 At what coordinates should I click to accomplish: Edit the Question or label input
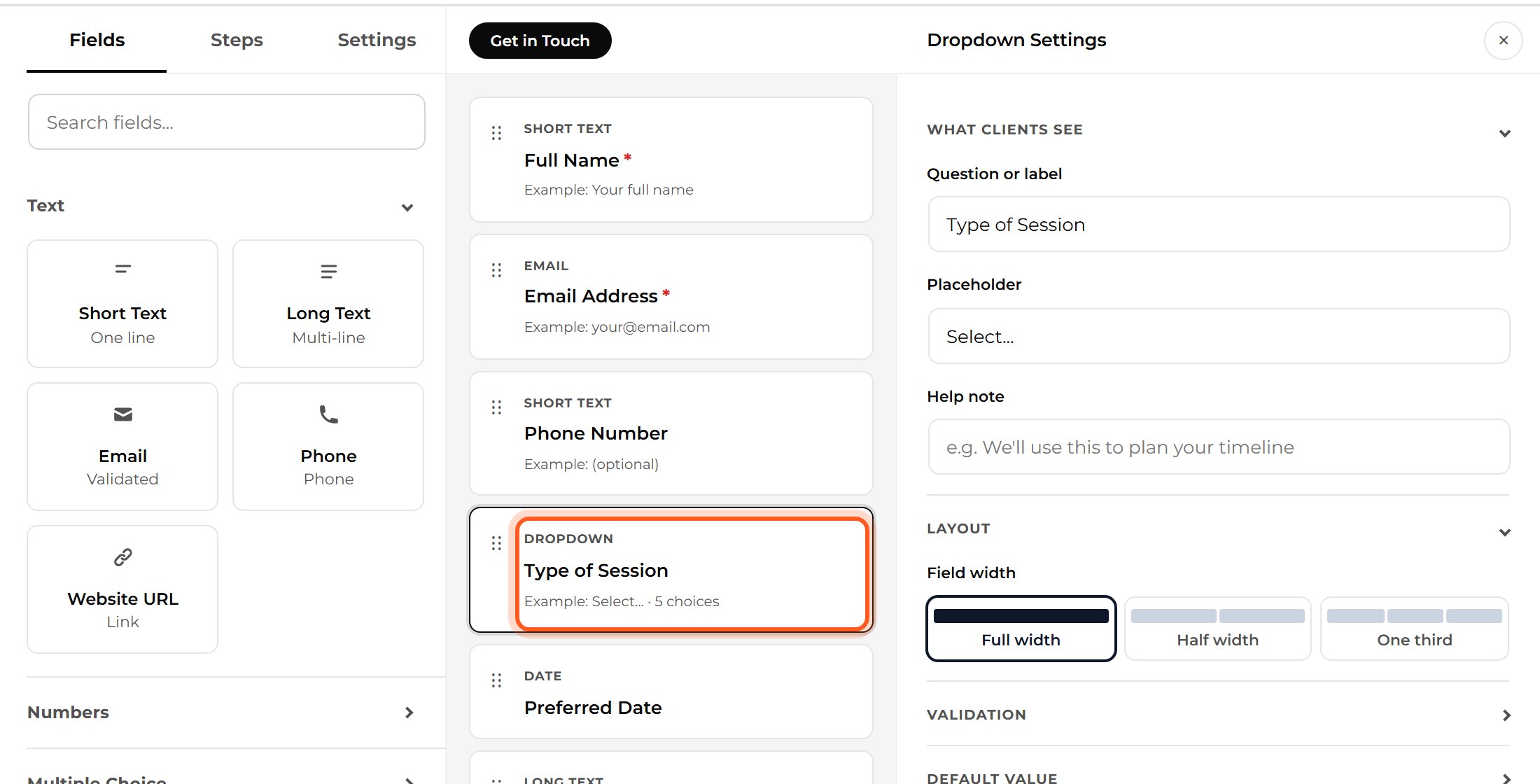pos(1218,225)
